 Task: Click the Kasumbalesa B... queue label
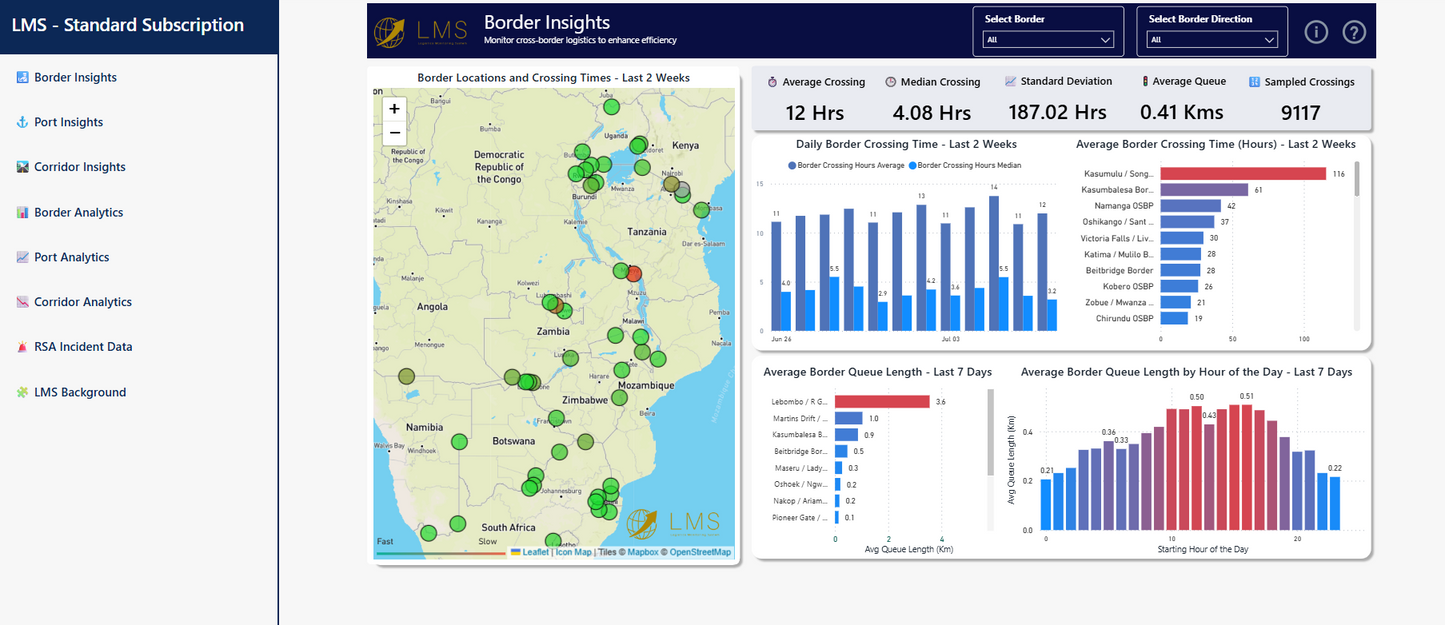coord(800,435)
